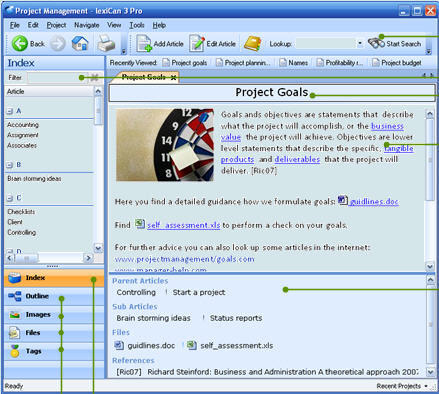This screenshot has height=394, width=439.
Task: Click the green Back arrow icon
Action: coord(20,44)
